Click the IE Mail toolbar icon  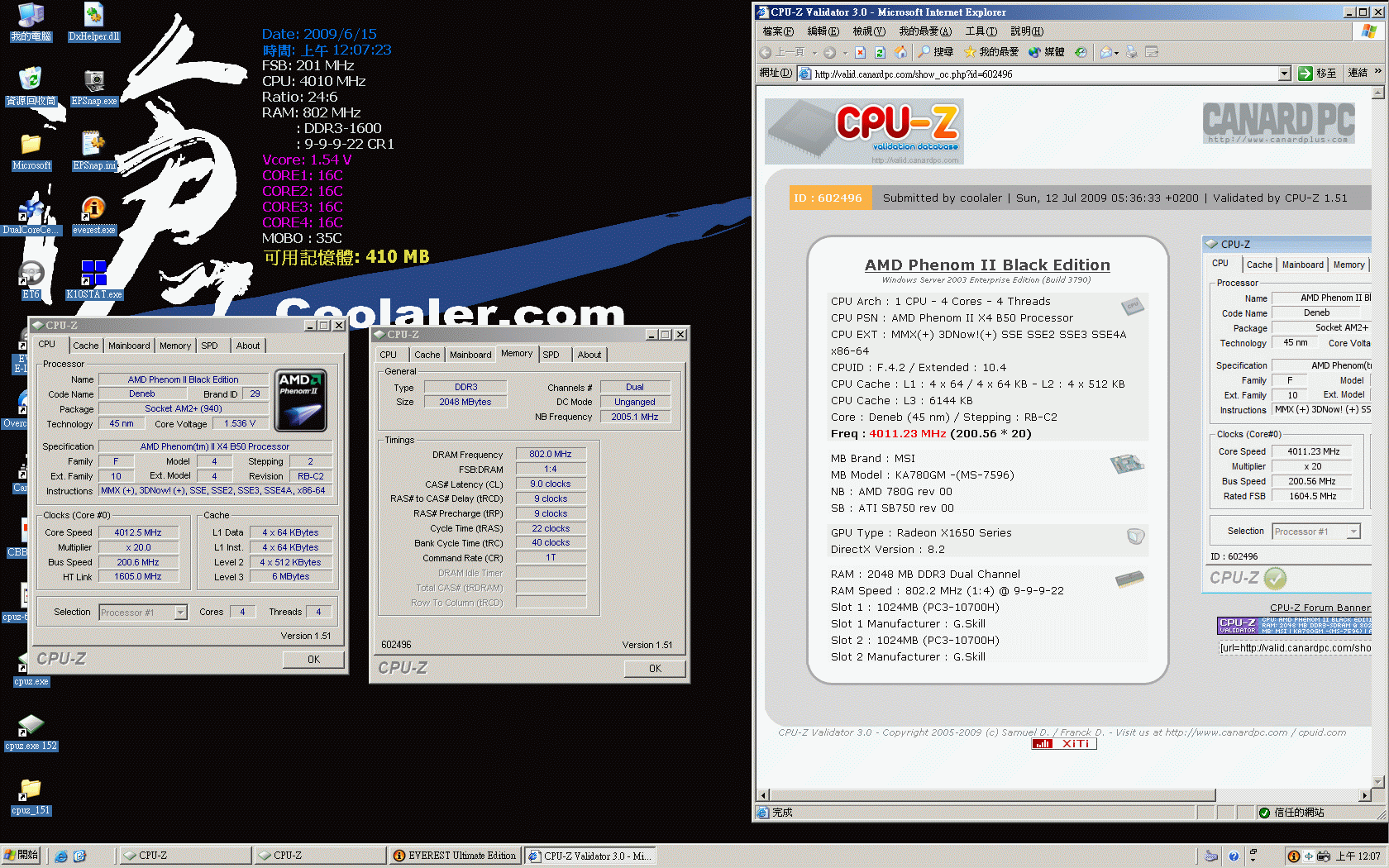(x=1106, y=52)
